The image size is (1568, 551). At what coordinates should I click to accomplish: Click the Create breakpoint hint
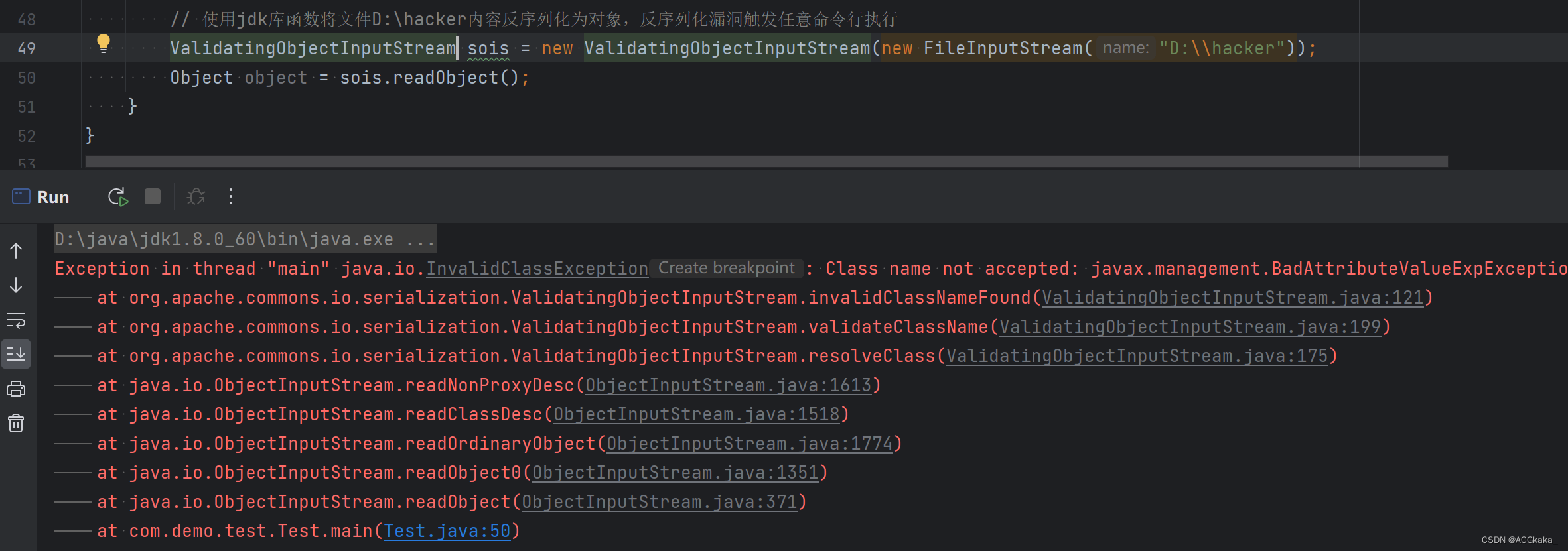[726, 268]
